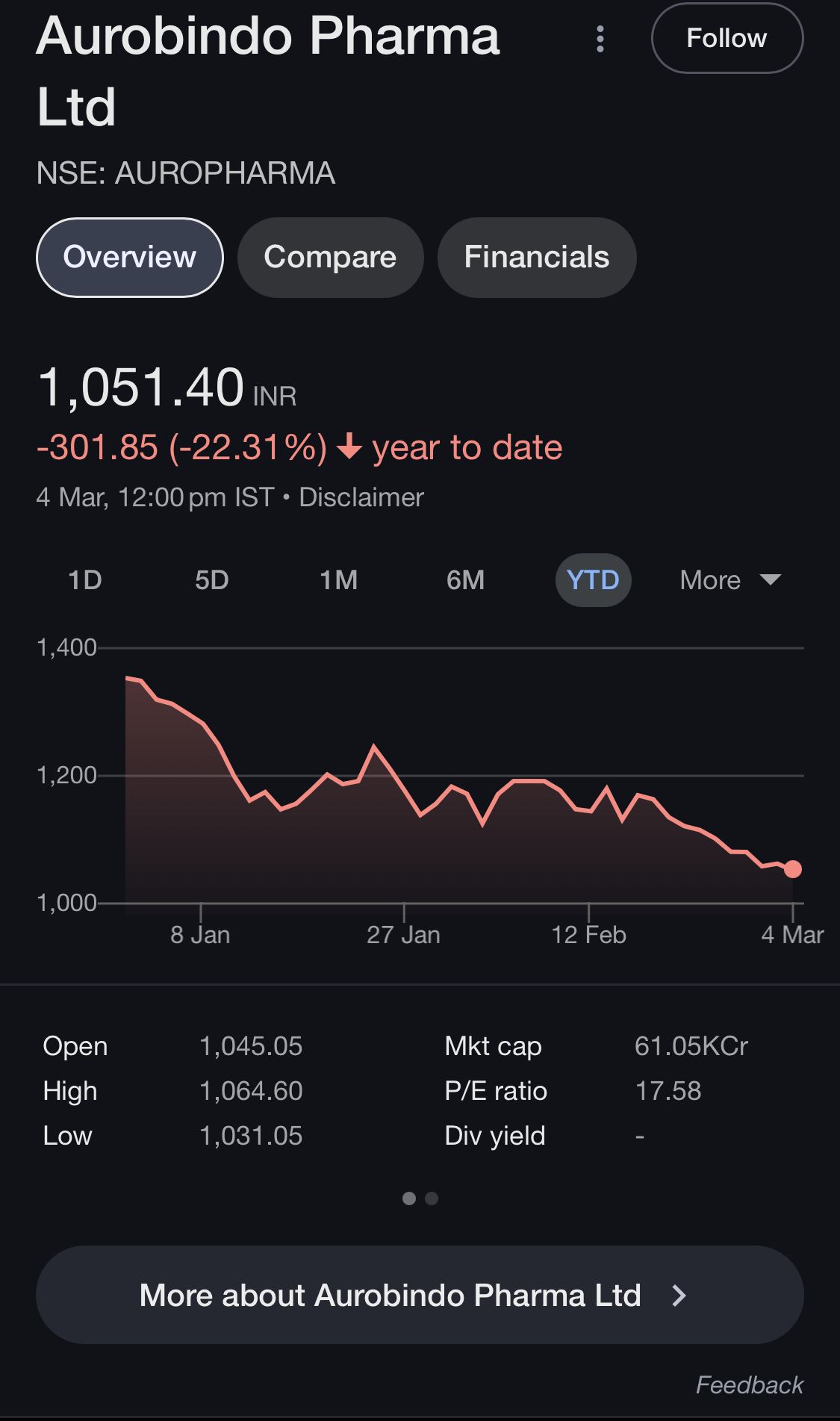The height and width of the screenshot is (1421, 840).
Task: Click the Follow button
Action: click(727, 39)
